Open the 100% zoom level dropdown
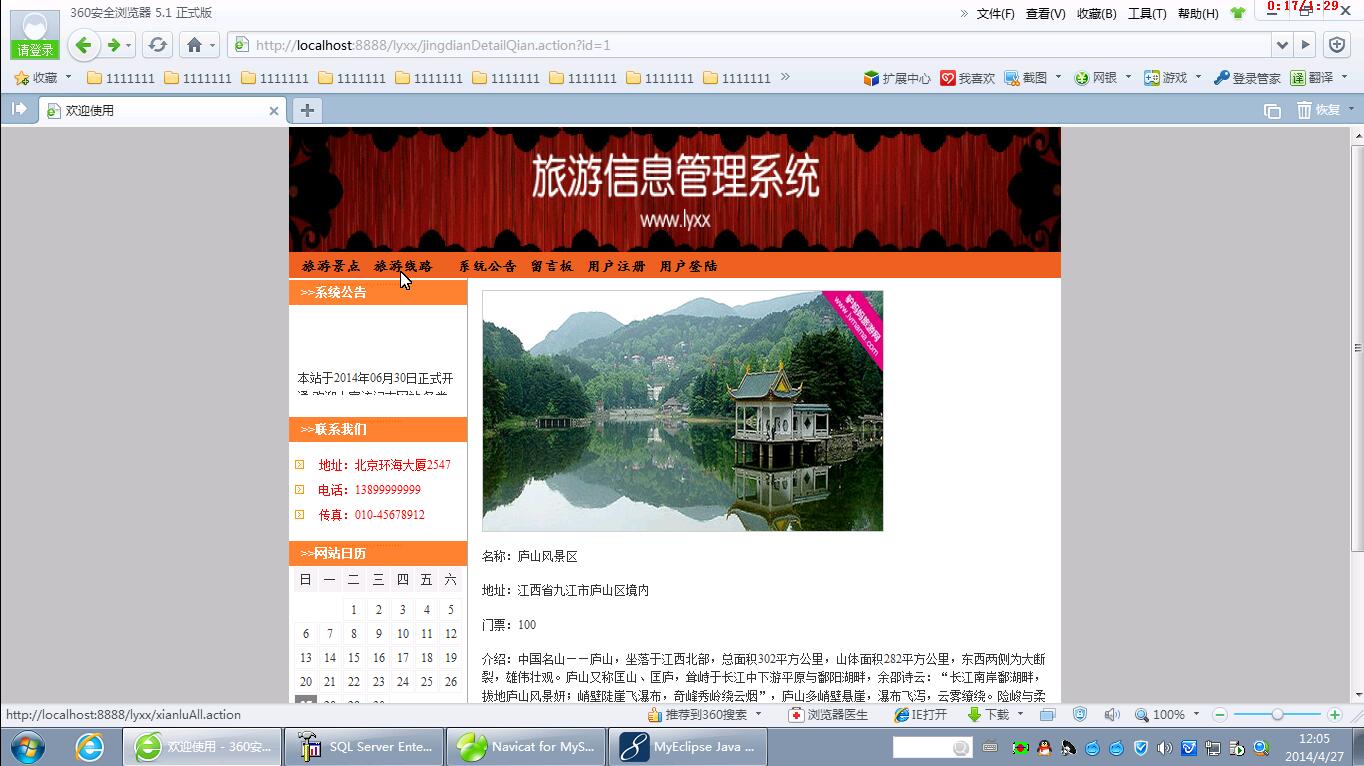Screen dimensions: 1364x766 pos(1197,715)
